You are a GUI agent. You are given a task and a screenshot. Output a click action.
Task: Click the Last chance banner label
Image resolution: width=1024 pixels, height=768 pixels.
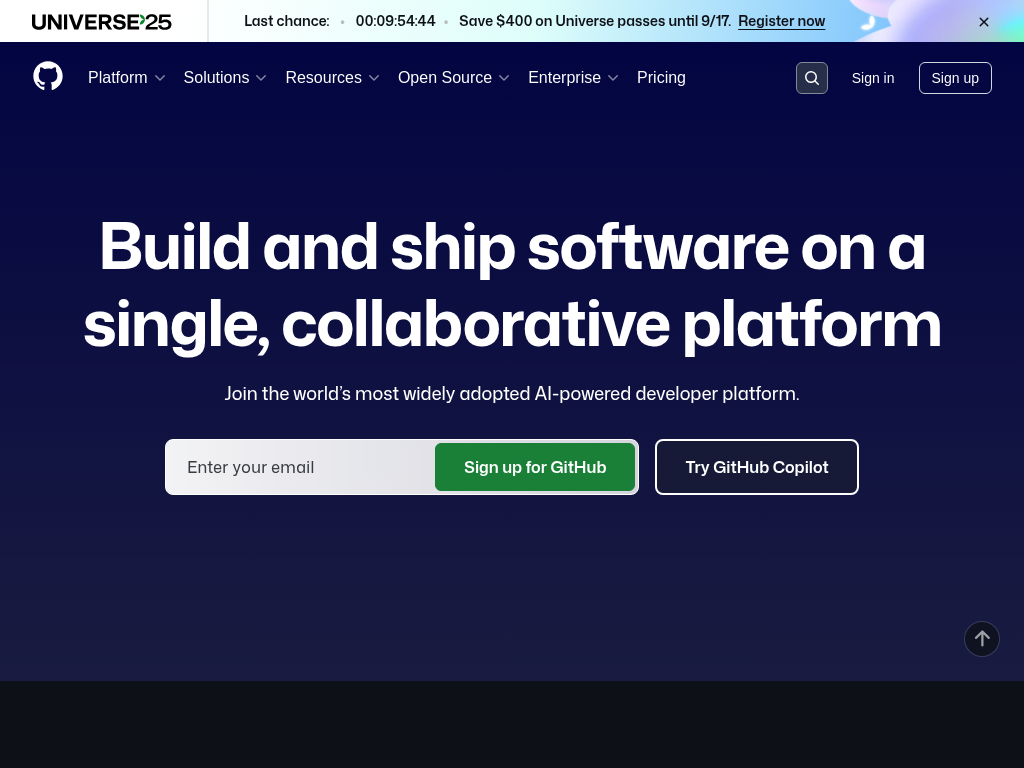tap(286, 21)
